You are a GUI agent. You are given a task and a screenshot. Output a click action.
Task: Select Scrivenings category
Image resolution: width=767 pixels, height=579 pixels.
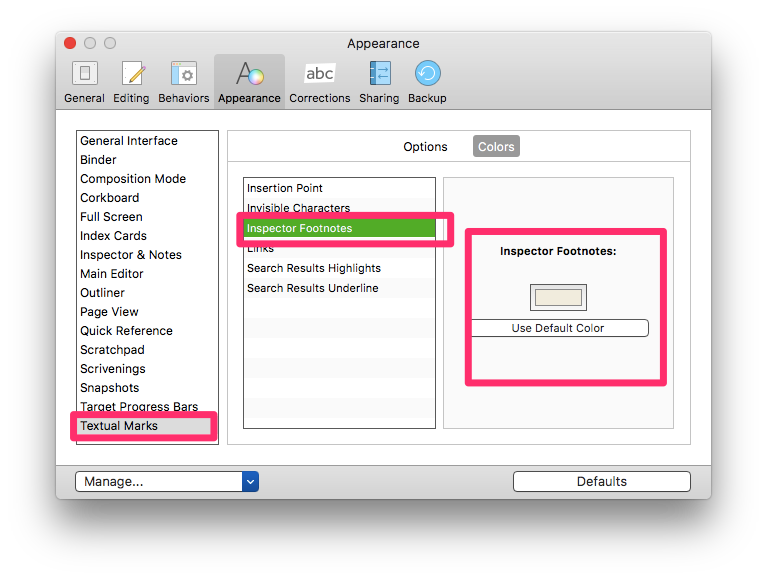(147, 369)
